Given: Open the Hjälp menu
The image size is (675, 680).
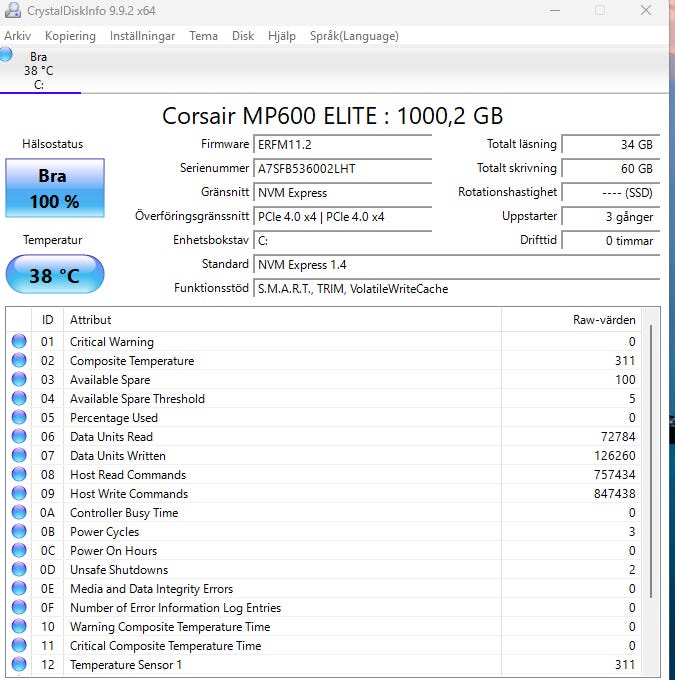Looking at the screenshot, I should point(282,36).
